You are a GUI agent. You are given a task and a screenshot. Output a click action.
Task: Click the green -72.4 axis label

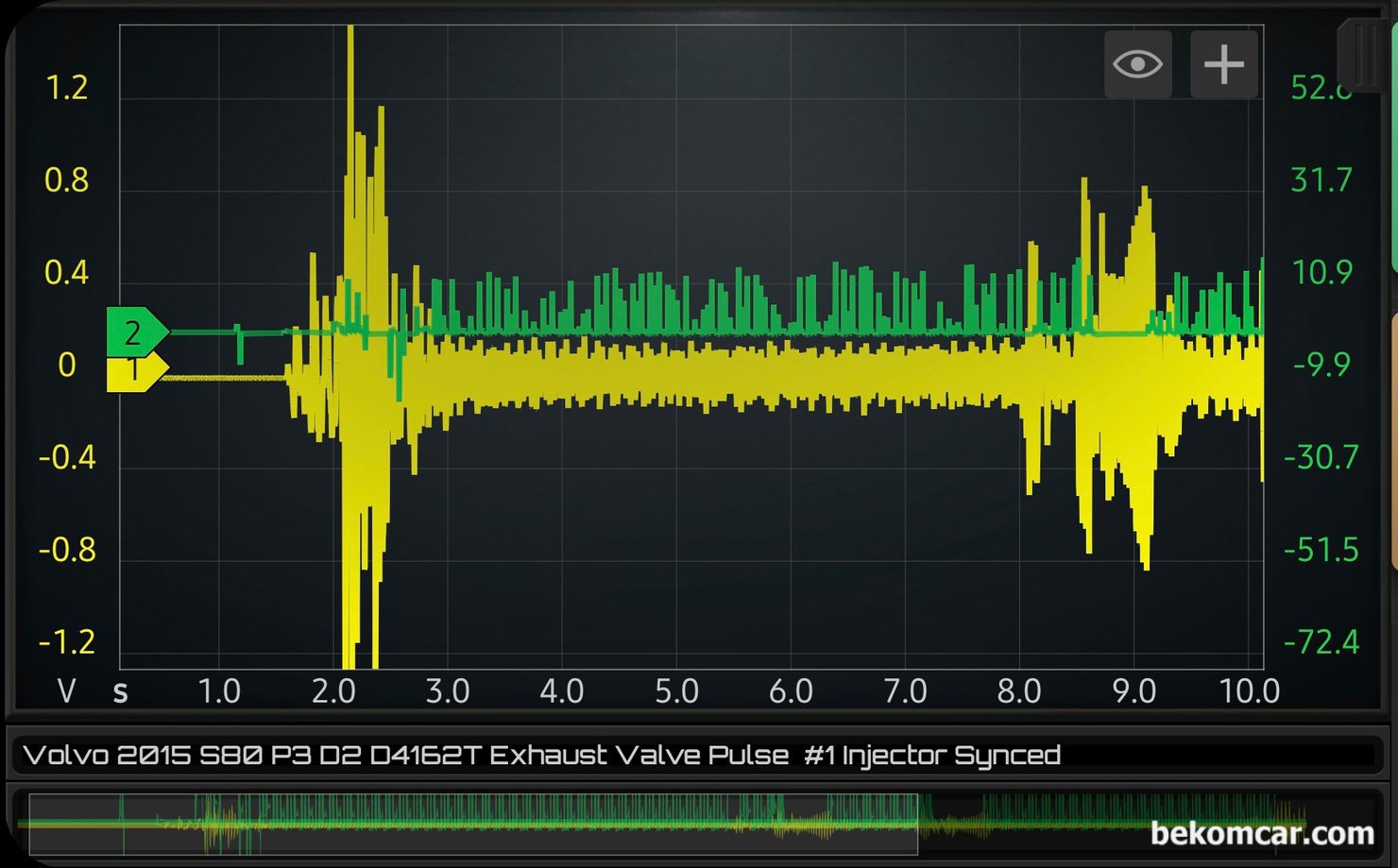[x=1321, y=642]
